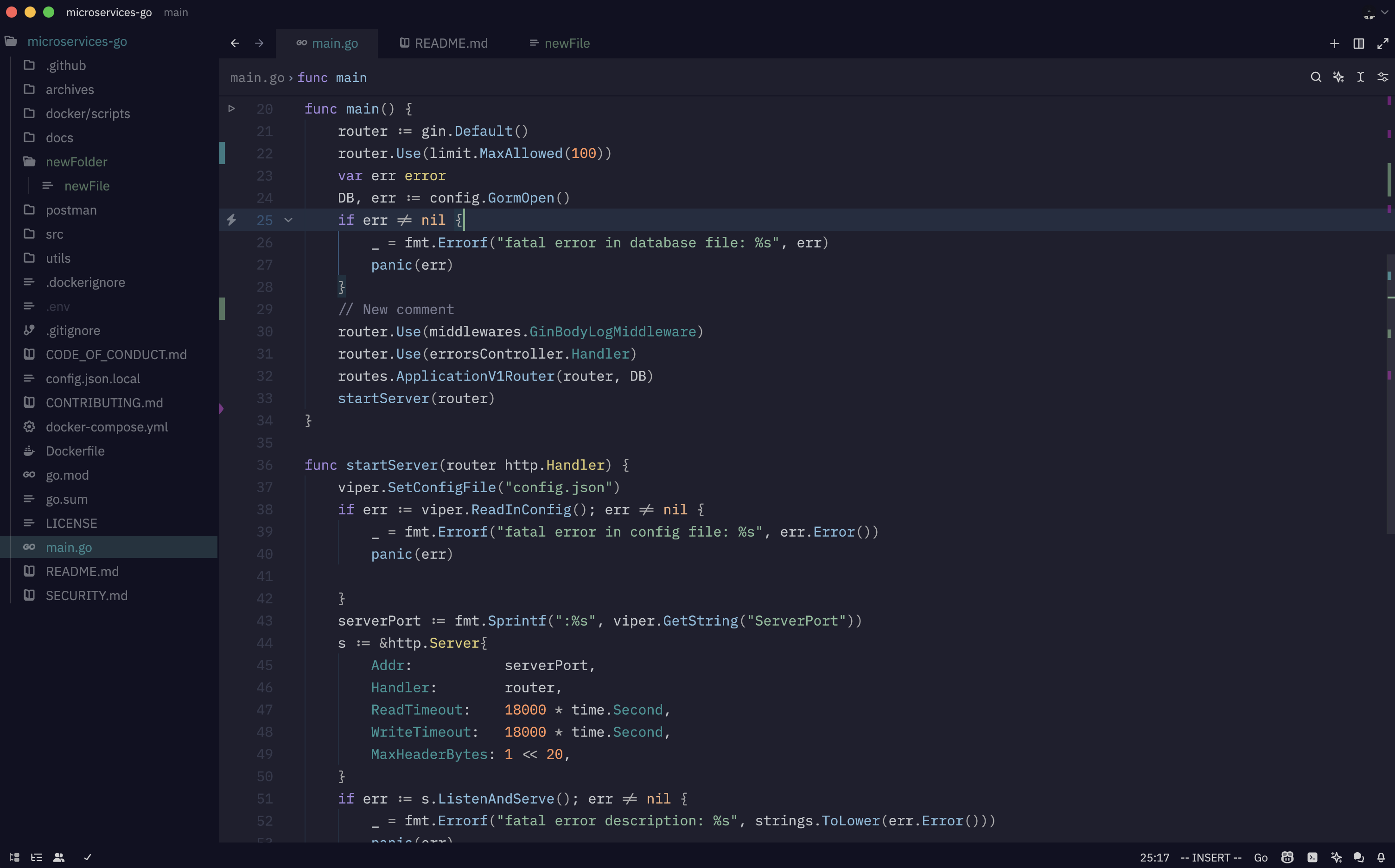Switch to the README.md tab
1395x868 pixels.
tap(444, 43)
